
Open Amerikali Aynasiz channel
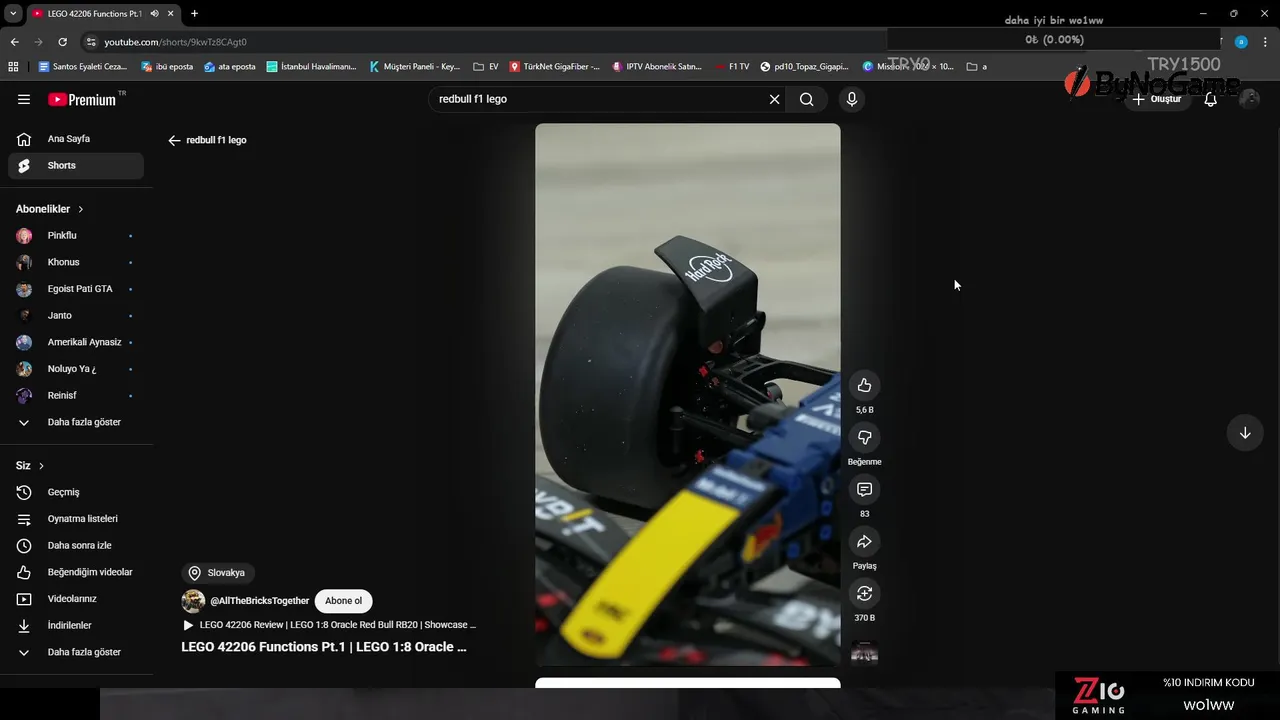(76, 342)
